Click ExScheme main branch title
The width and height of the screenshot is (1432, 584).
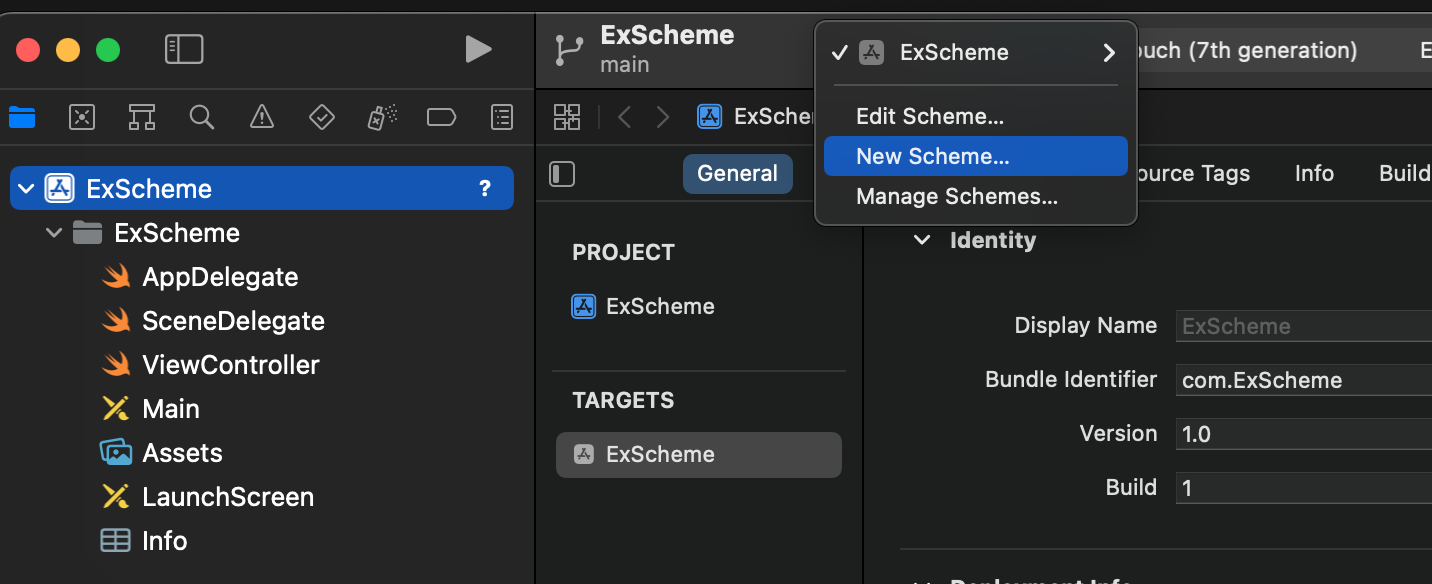click(667, 48)
